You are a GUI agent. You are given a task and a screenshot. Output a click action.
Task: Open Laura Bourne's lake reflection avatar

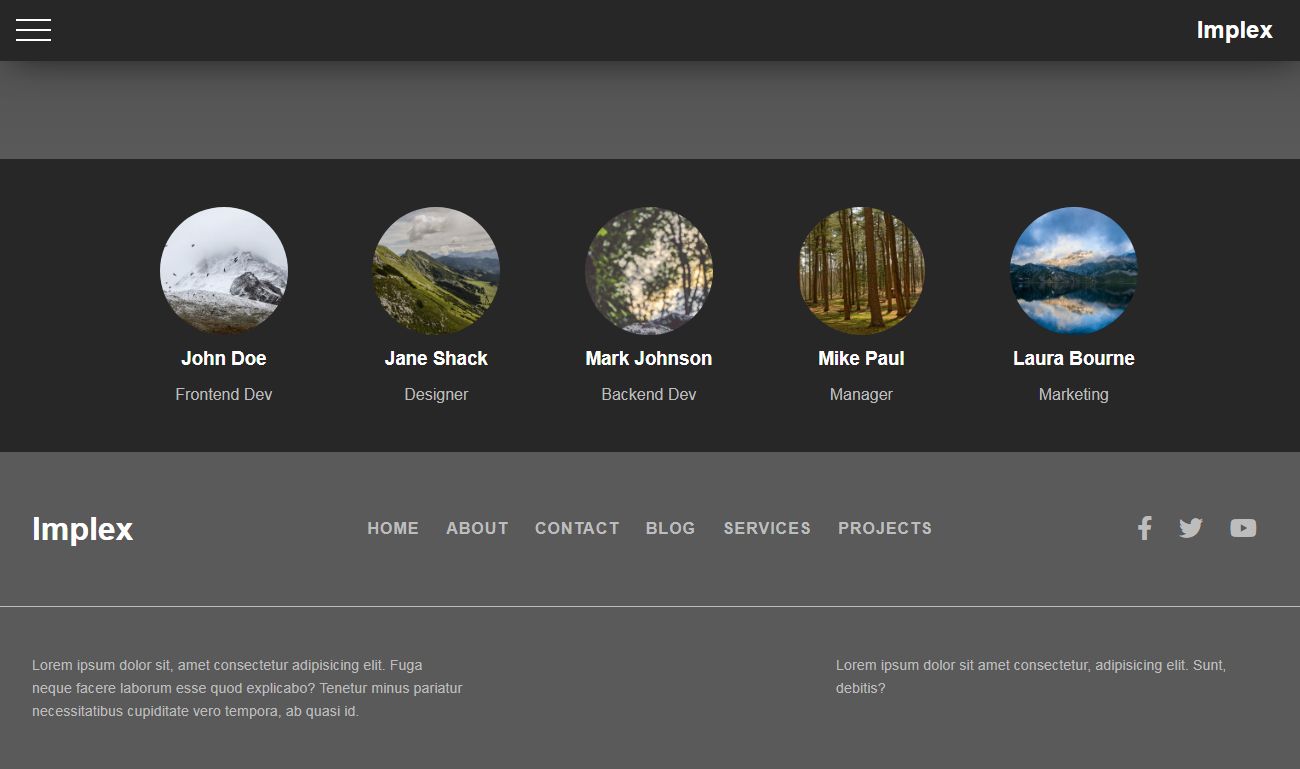coord(1074,271)
